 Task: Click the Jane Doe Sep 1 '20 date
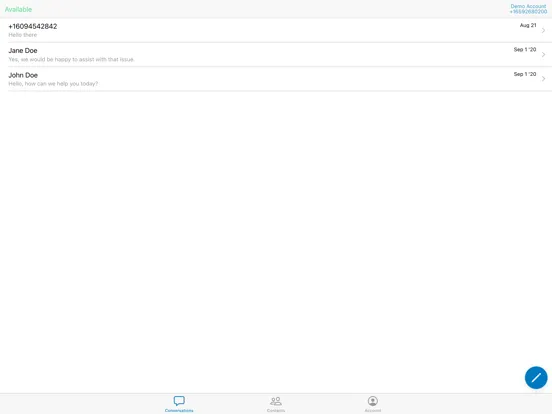pyautogui.click(x=525, y=50)
